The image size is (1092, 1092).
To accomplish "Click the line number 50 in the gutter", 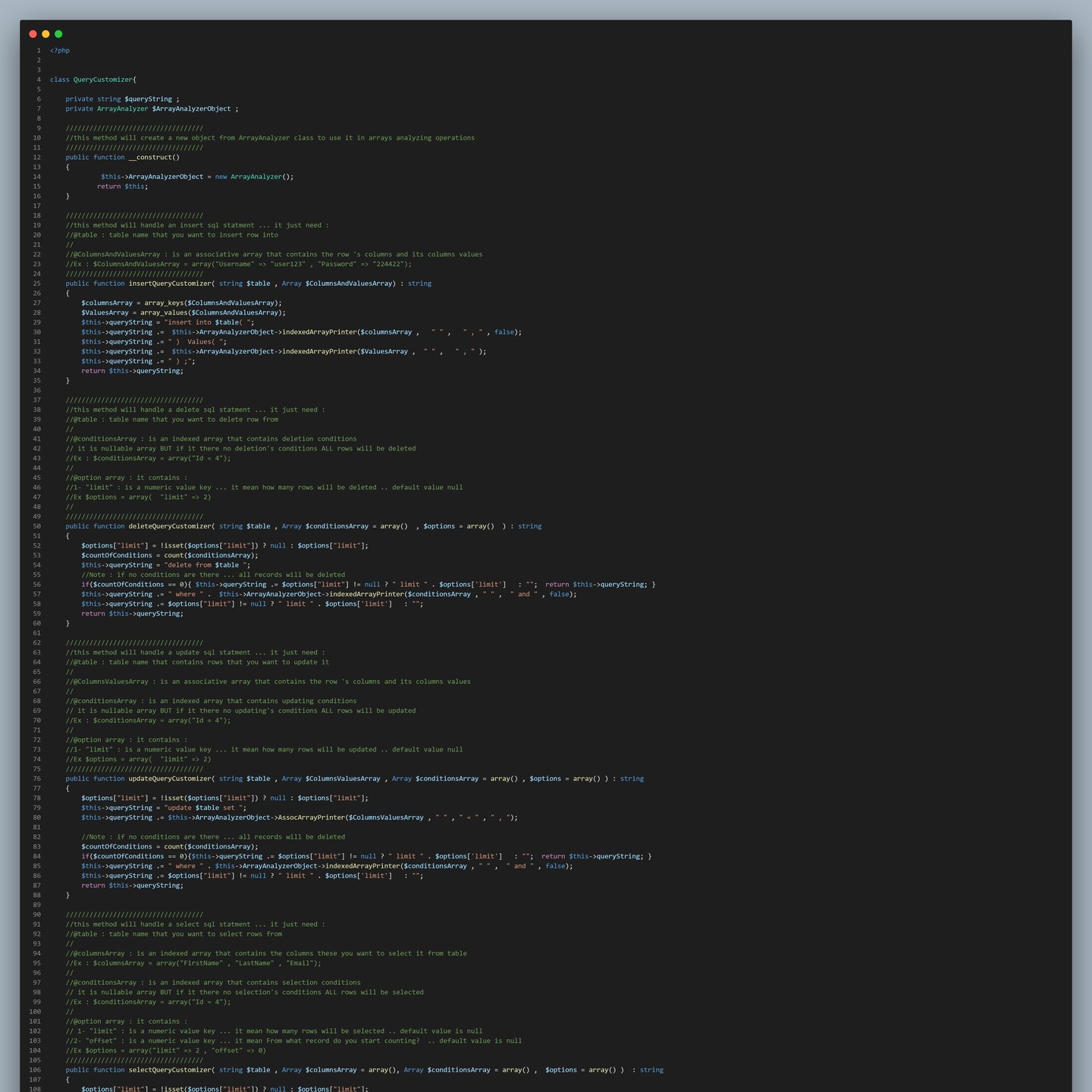I will 36,526.
